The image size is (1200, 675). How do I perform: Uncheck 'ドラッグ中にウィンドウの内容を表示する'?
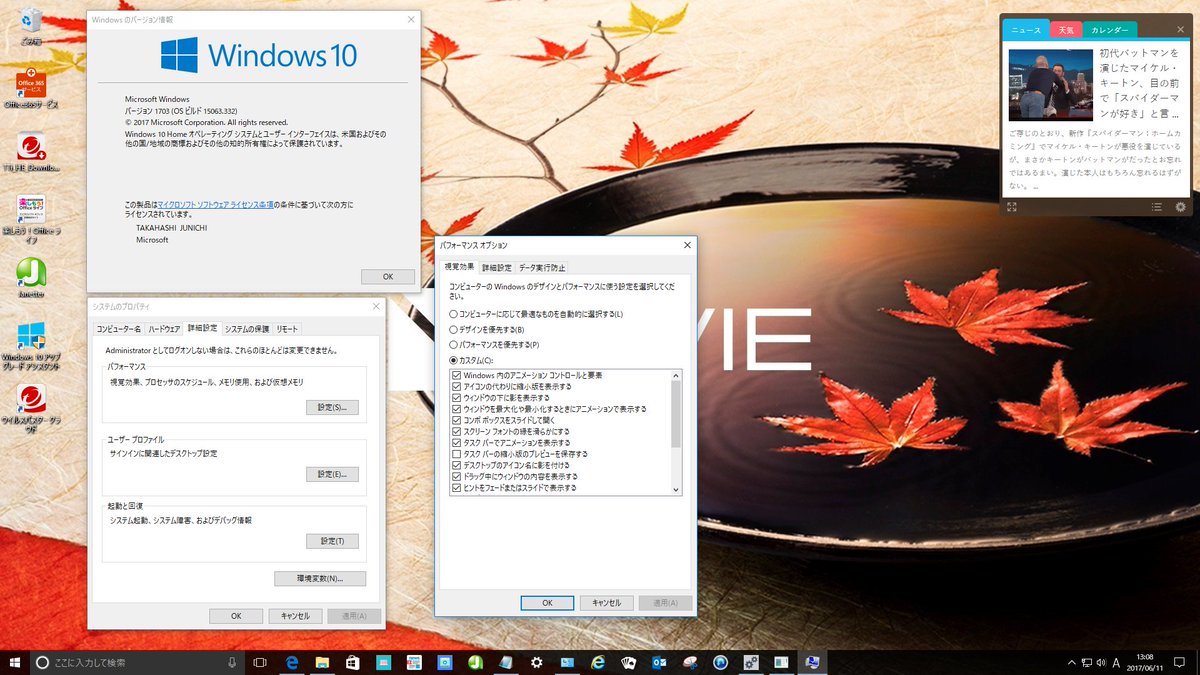[457, 477]
